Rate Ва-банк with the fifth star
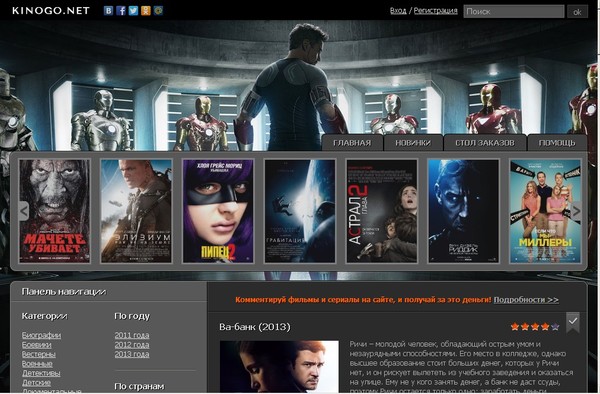This screenshot has width=600, height=394. point(555,327)
